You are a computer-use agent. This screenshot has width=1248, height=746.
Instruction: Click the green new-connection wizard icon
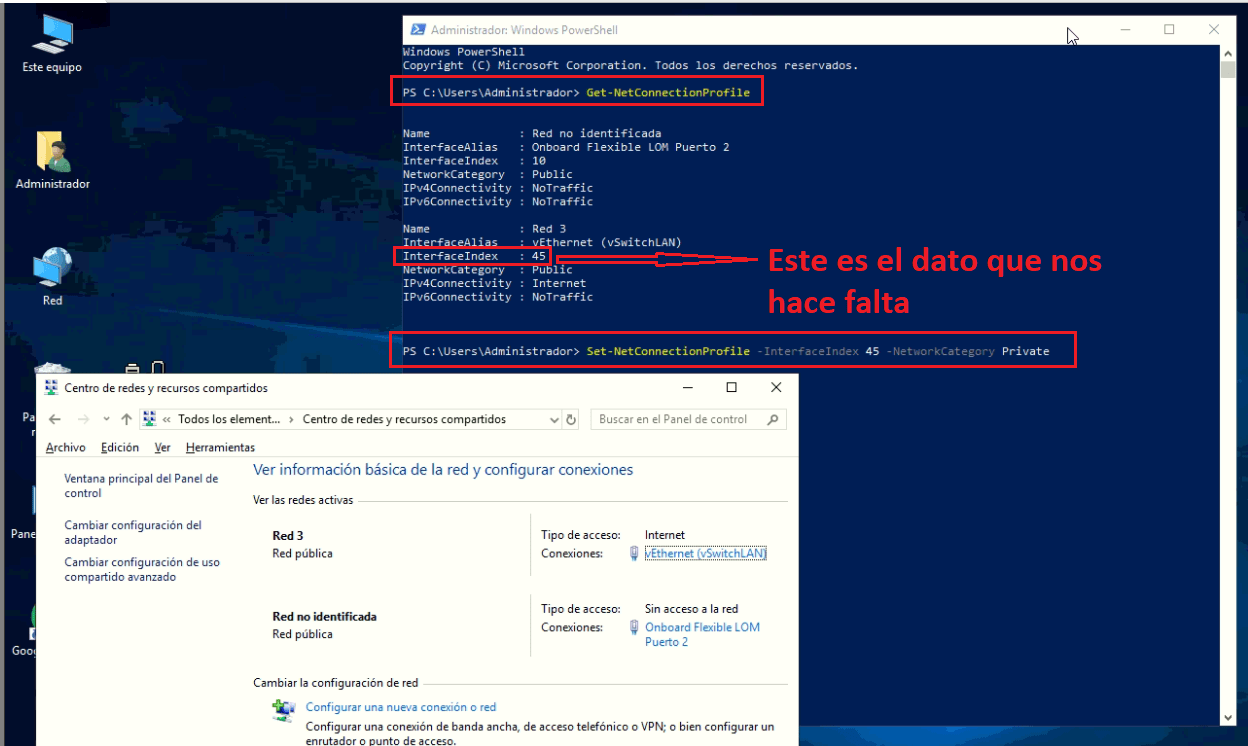[x=283, y=707]
